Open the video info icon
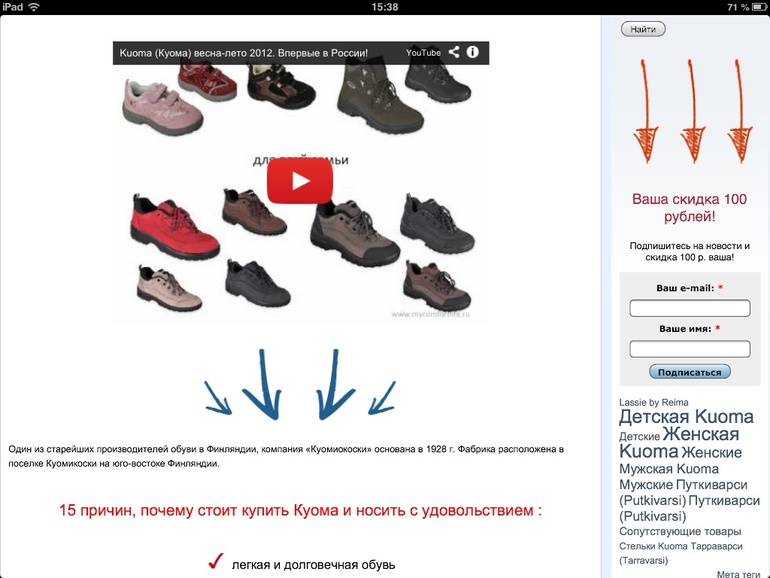770x578 pixels. click(473, 52)
